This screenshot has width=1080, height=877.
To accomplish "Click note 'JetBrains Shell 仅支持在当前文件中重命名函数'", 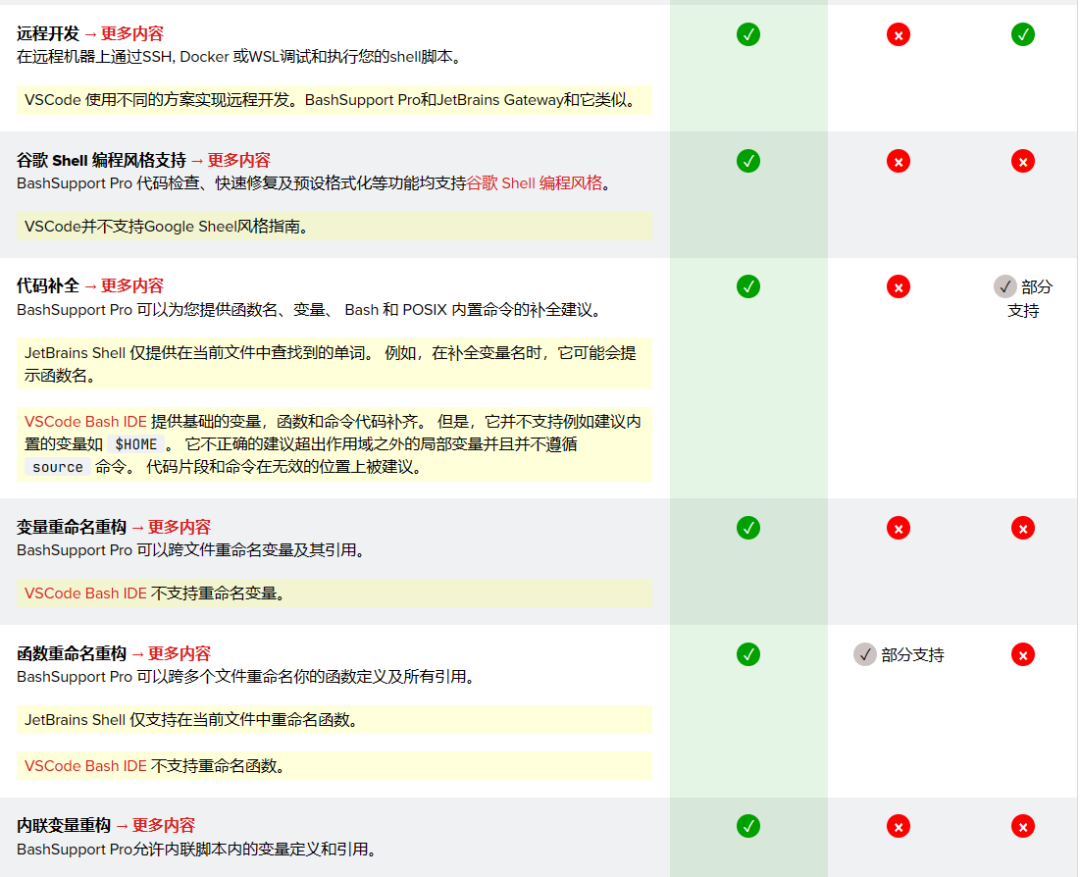I will click(x=335, y=720).
